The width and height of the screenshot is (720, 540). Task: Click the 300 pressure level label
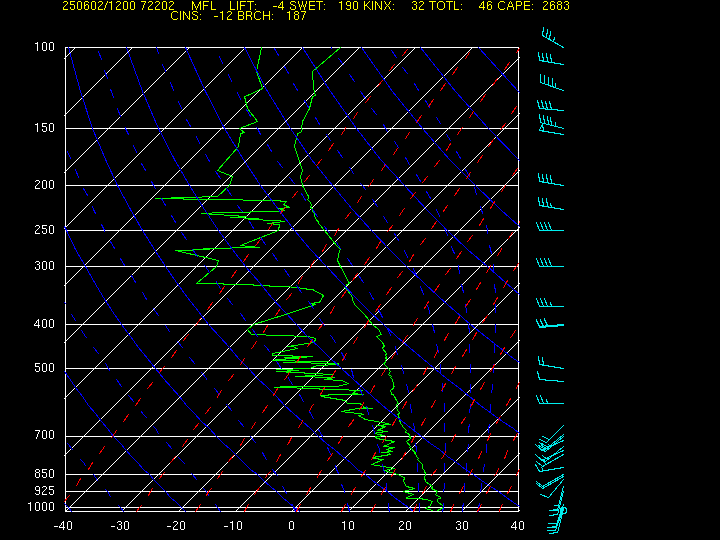pyautogui.click(x=45, y=266)
